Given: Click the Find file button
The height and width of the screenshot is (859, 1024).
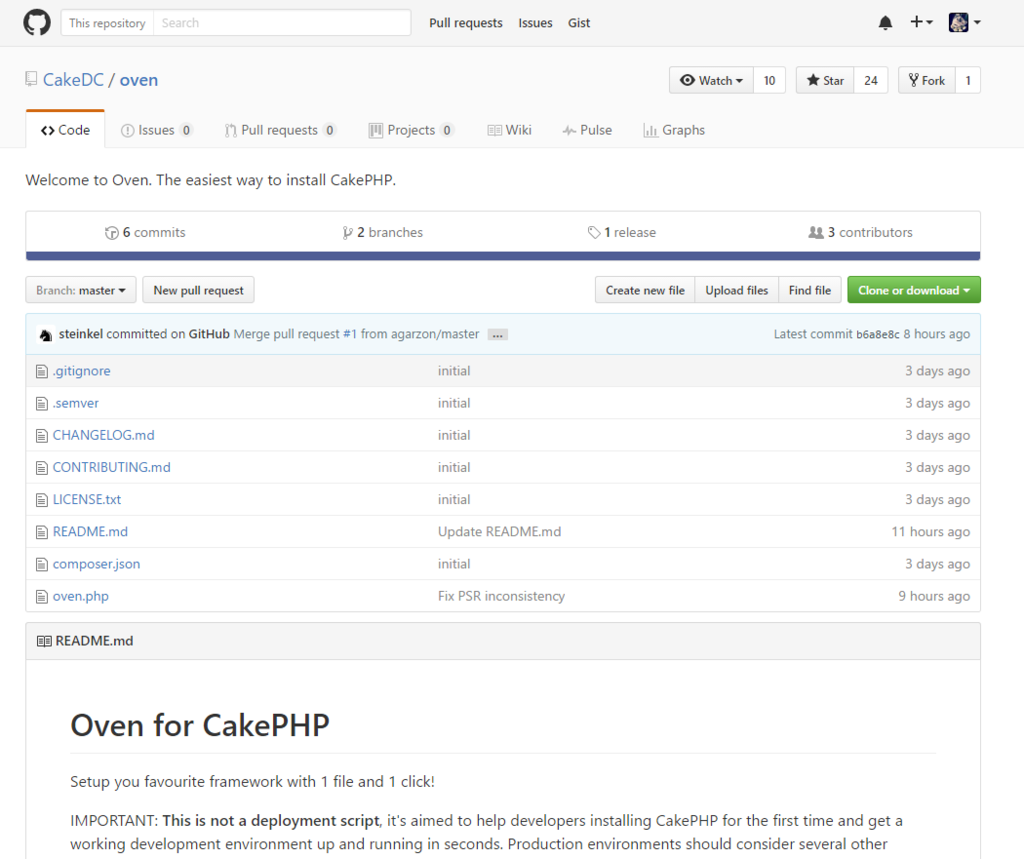Looking at the screenshot, I should pos(810,290).
